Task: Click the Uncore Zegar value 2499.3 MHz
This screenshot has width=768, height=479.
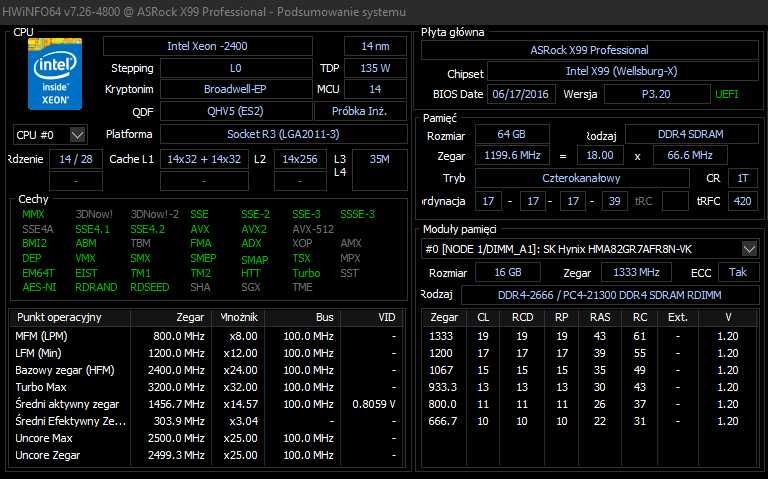Action: (x=176, y=455)
